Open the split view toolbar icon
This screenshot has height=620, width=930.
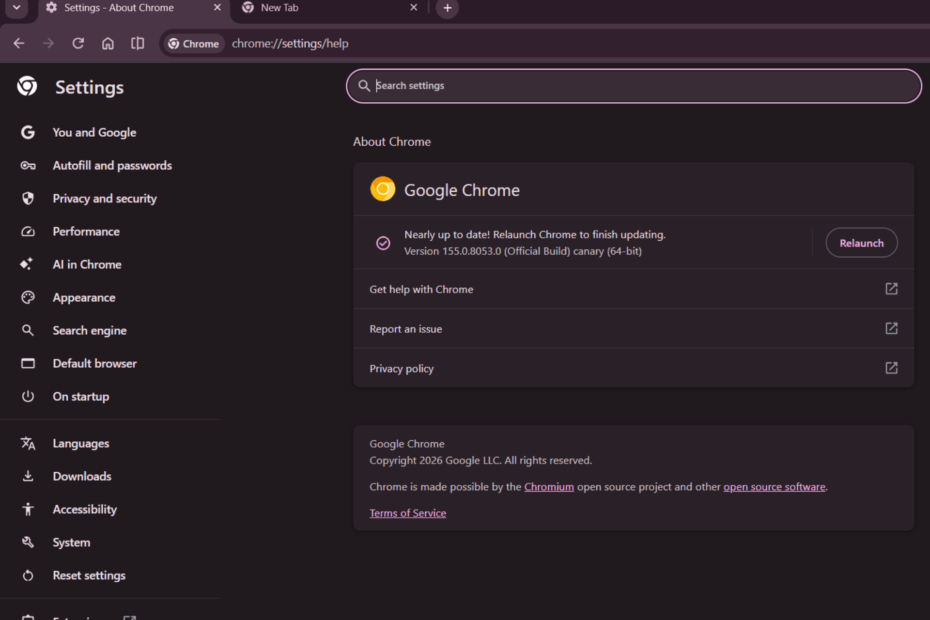point(138,43)
